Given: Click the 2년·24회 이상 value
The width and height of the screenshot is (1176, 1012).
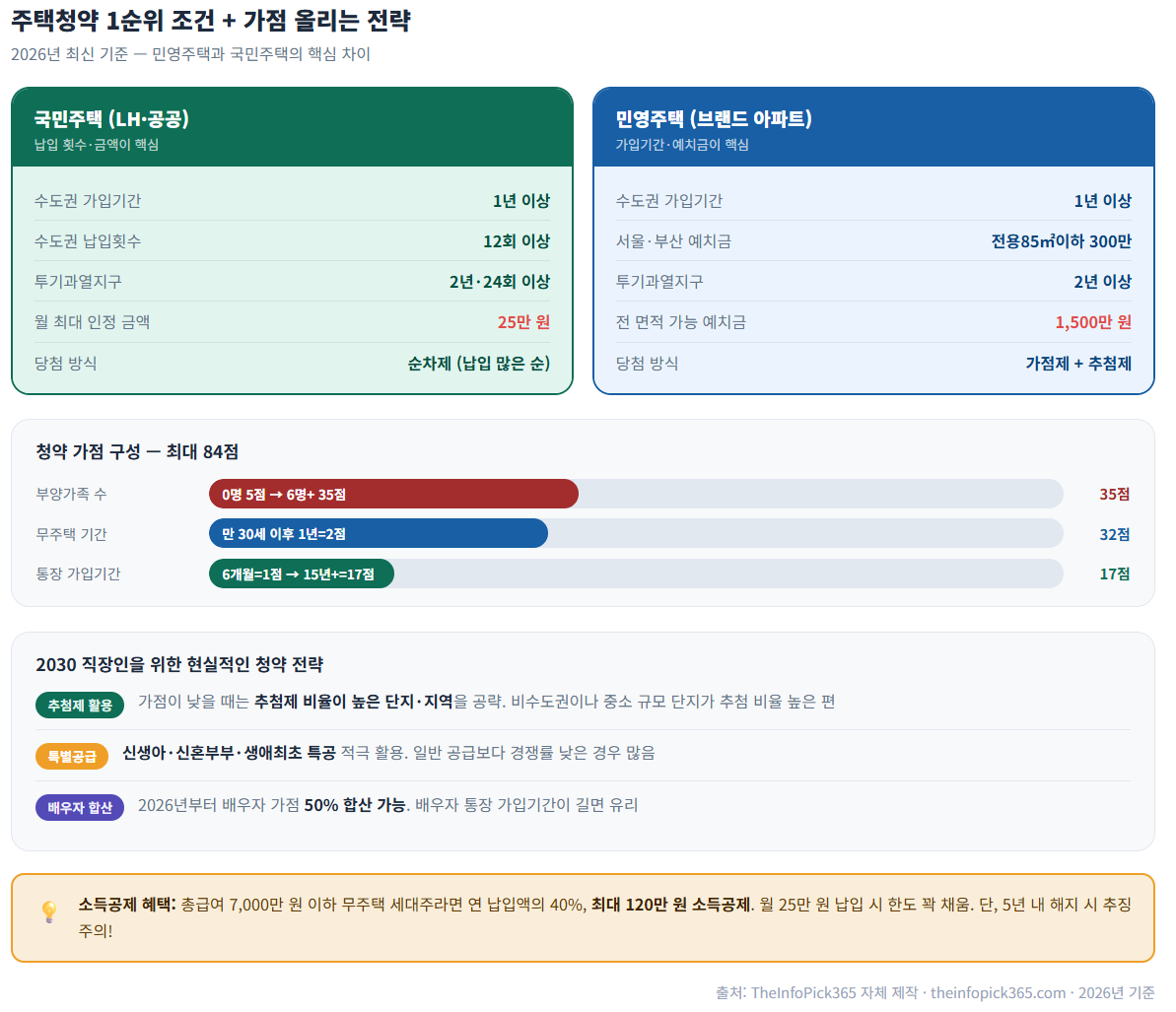Looking at the screenshot, I should point(500,282).
